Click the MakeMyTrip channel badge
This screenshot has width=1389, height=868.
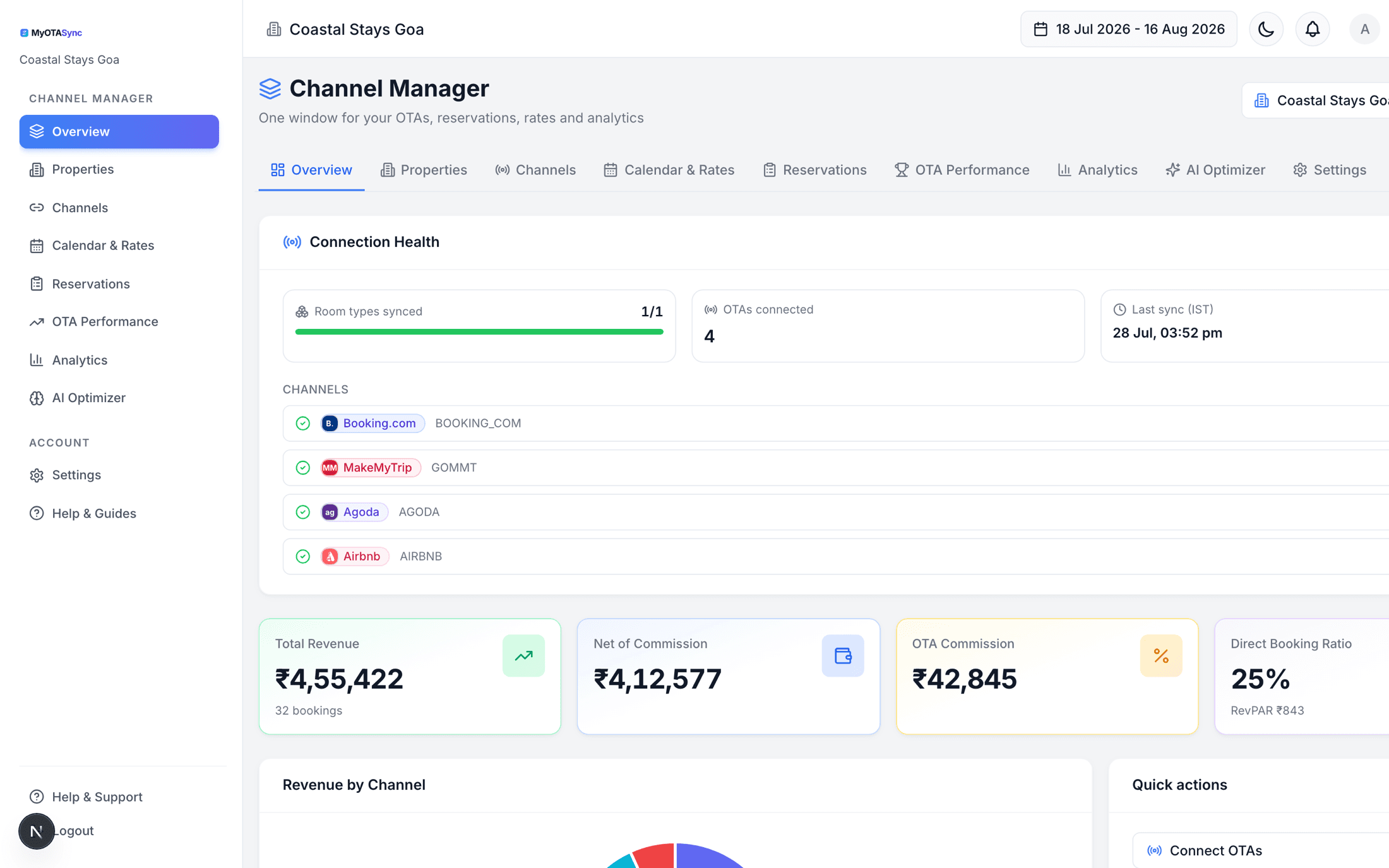tap(371, 467)
